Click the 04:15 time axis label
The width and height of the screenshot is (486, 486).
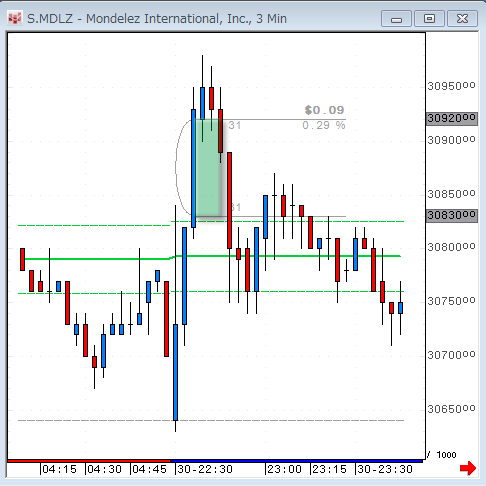(59, 469)
